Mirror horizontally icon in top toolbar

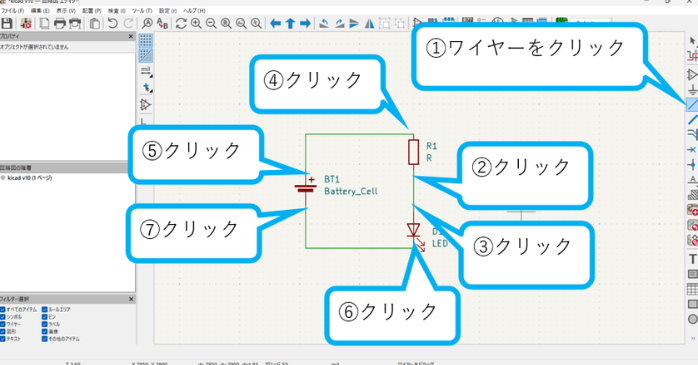click(x=369, y=23)
